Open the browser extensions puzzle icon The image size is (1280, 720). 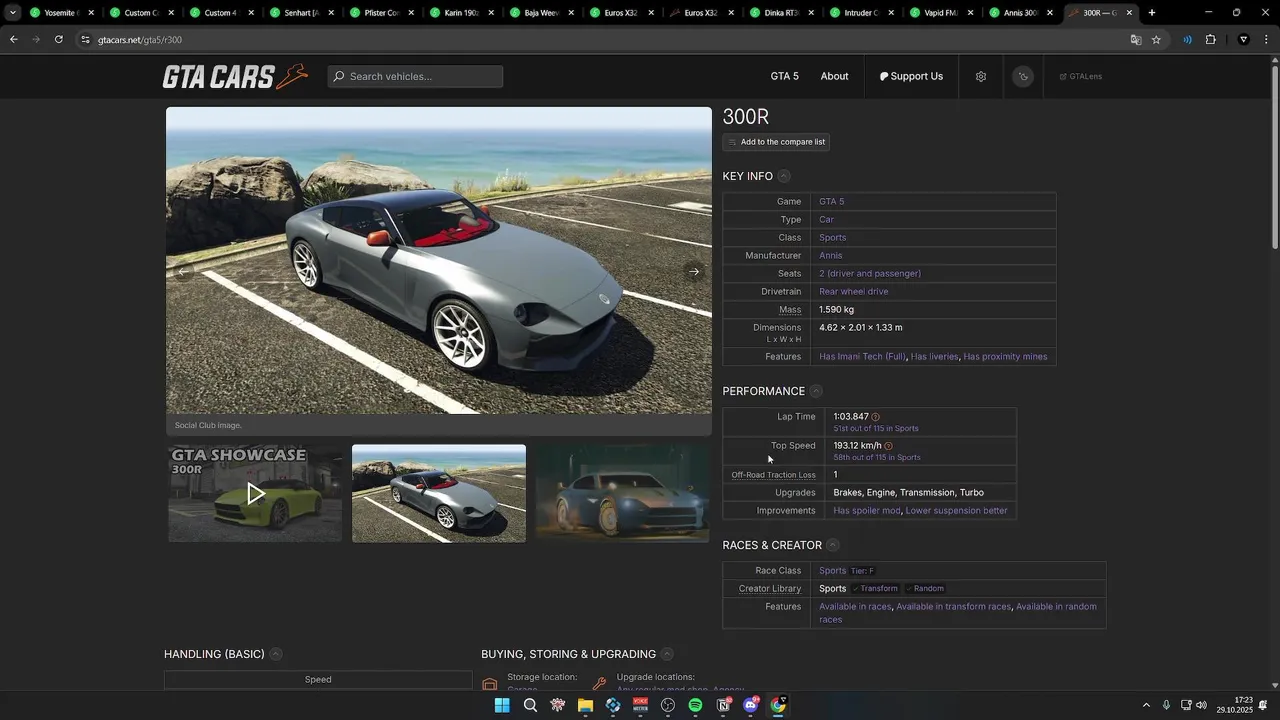tap(1210, 39)
